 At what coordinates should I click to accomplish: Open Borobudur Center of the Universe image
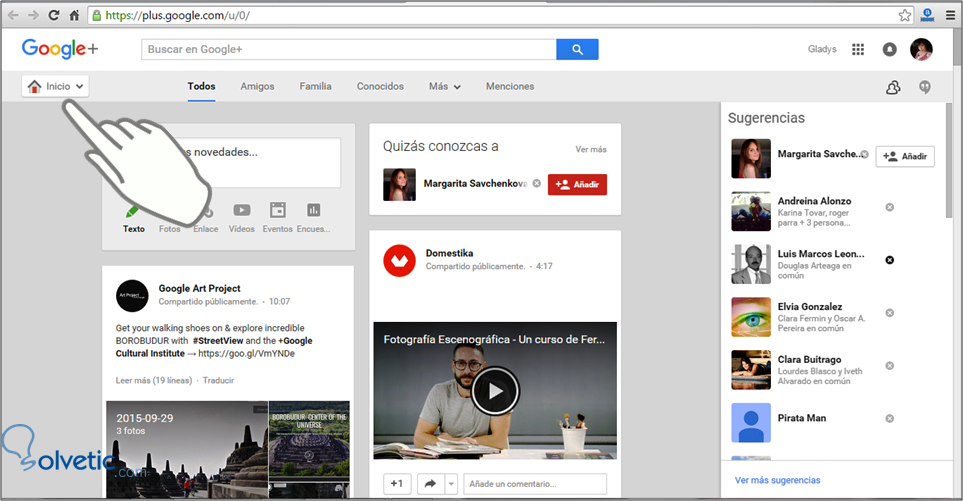pyautogui.click(x=310, y=439)
